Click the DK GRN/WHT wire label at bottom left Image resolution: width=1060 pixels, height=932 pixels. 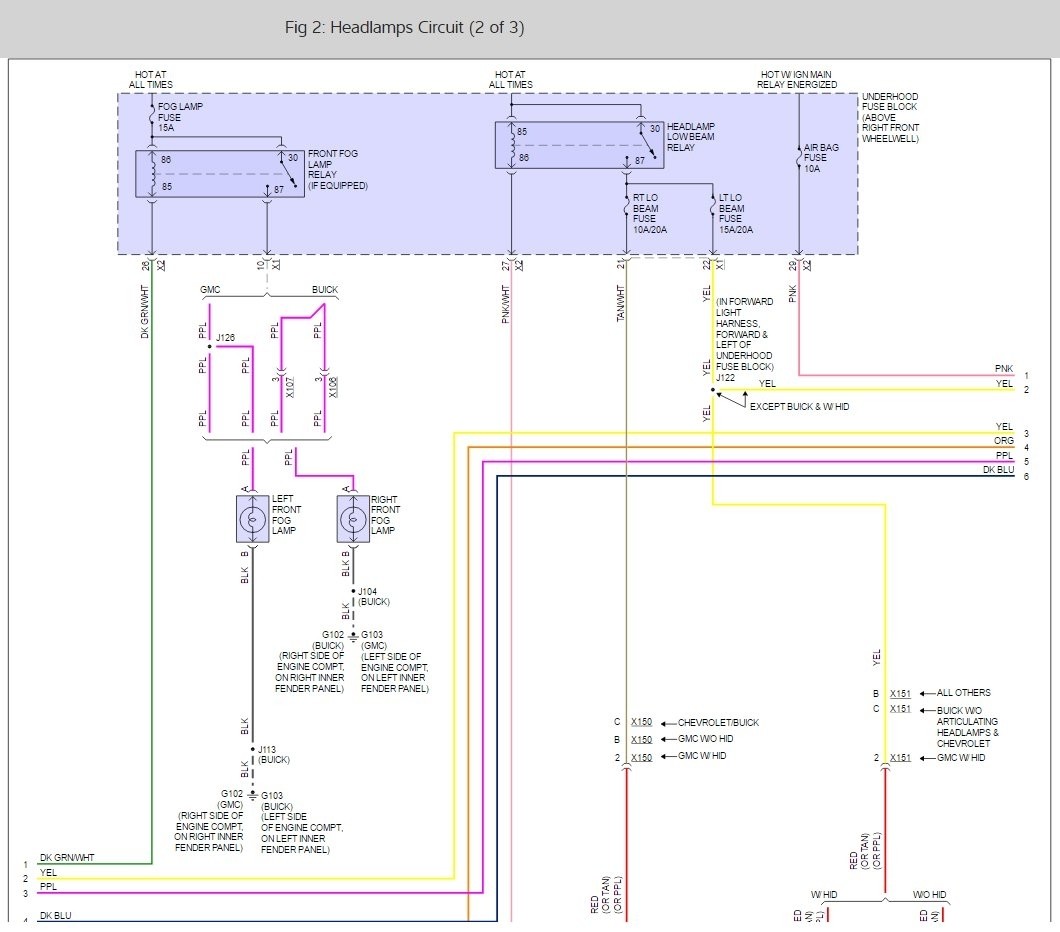pyautogui.click(x=67, y=858)
